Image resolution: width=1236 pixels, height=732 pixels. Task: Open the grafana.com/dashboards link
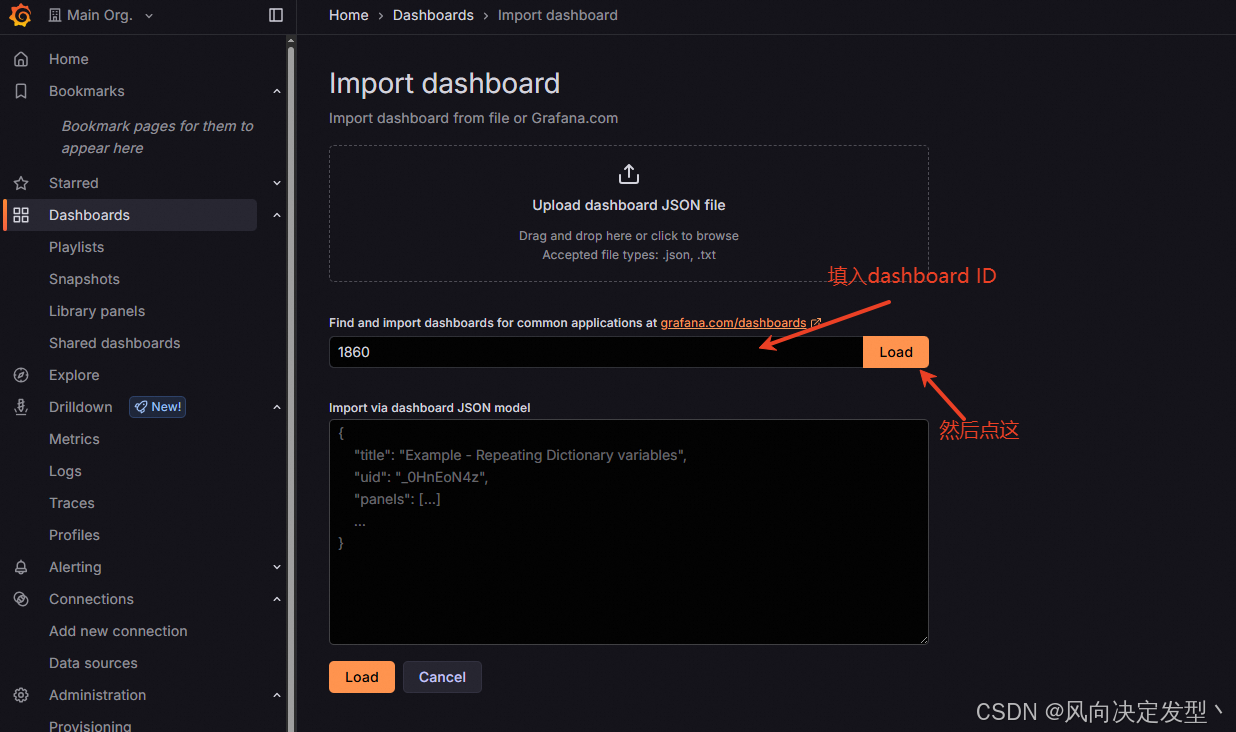click(x=733, y=323)
